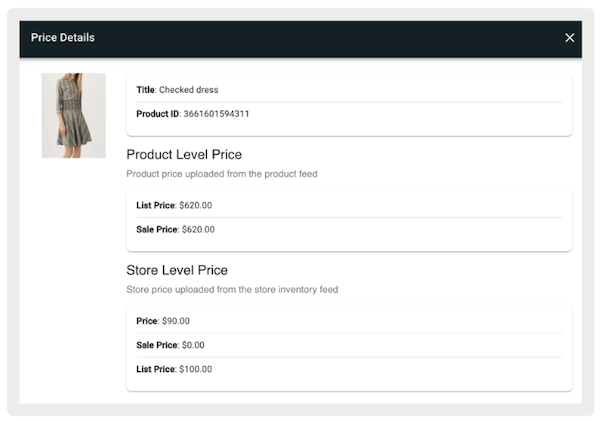
Task: Select the 'Title: Checked dress' text
Action: pos(177,90)
